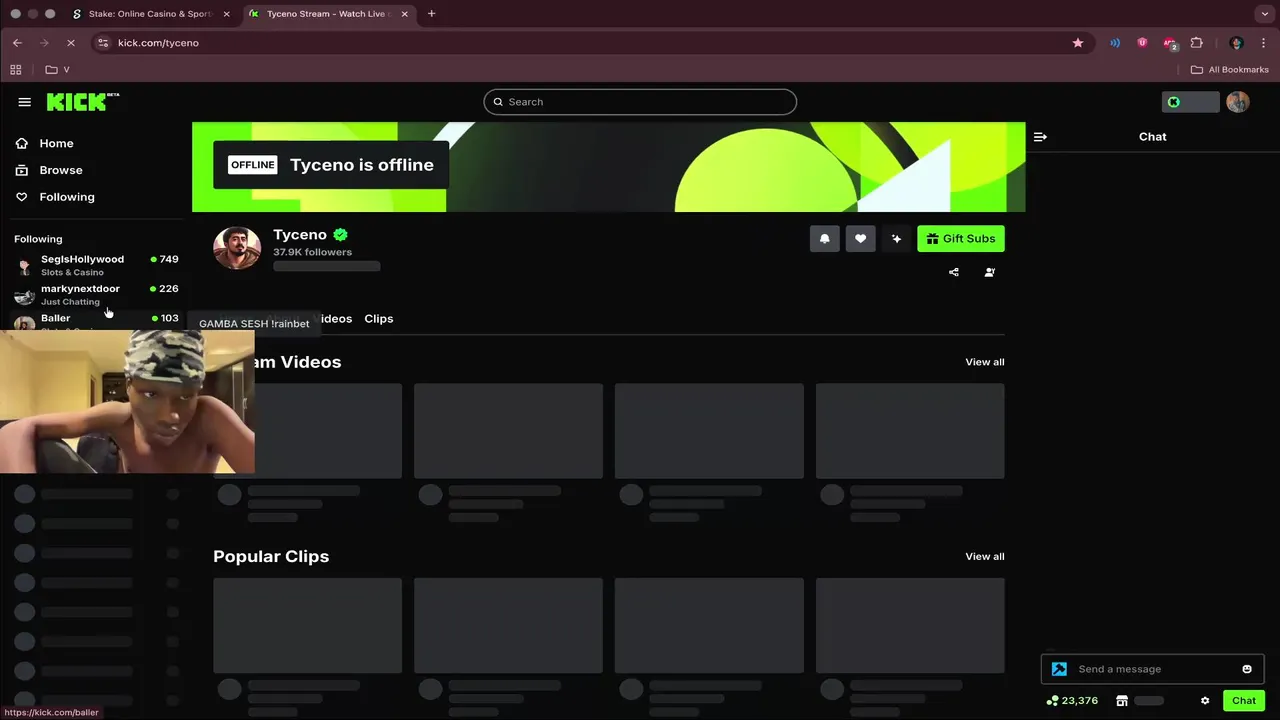This screenshot has height=720, width=1280.
Task: Go to Home in the sidebar
Action: 56,143
